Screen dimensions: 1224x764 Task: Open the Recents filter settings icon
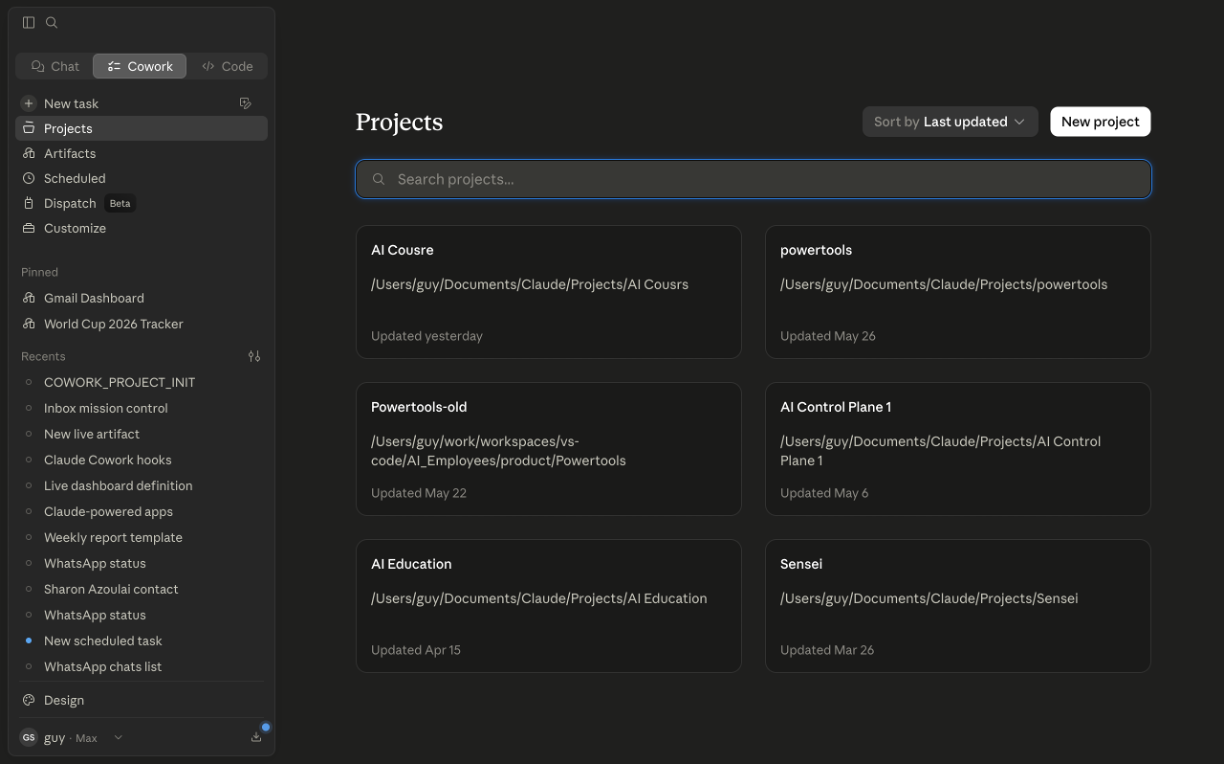click(x=254, y=356)
